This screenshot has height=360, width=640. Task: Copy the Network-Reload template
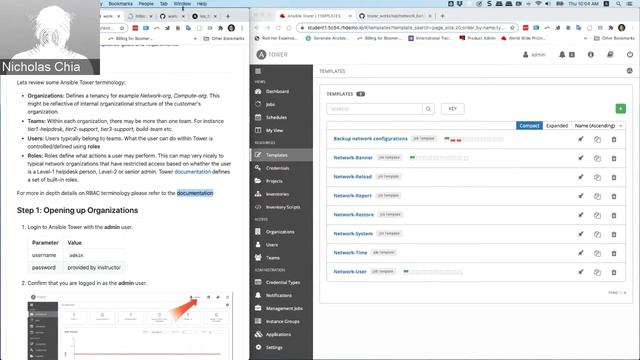[x=597, y=178]
